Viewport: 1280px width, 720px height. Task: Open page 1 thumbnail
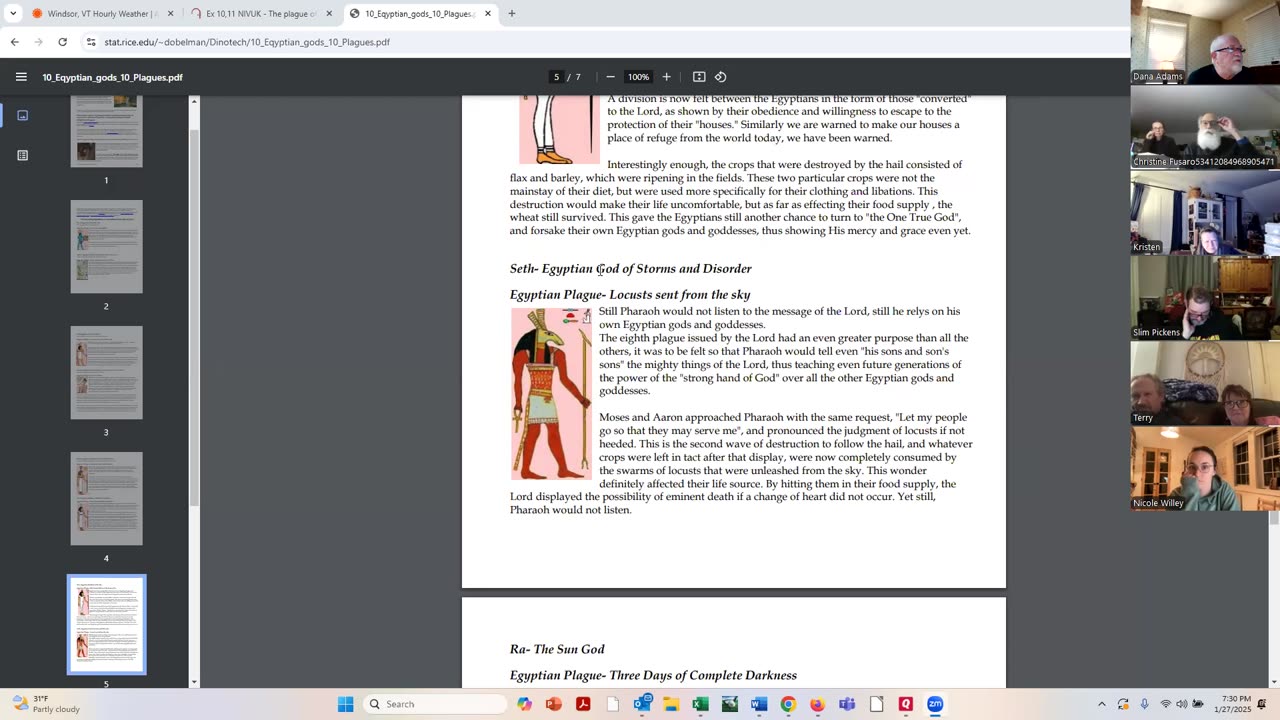point(106,131)
